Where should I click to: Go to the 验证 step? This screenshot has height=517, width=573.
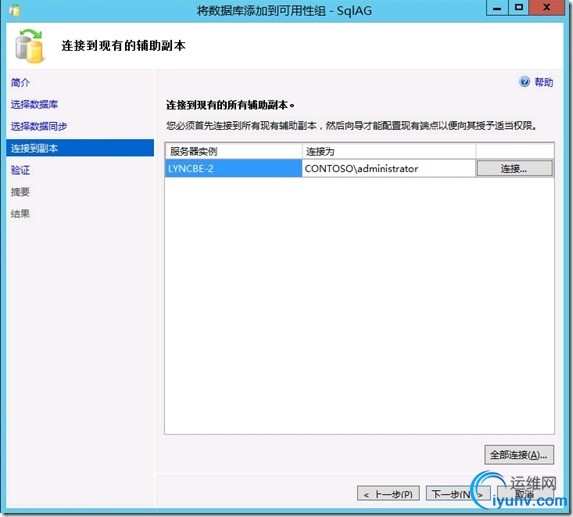coord(20,170)
